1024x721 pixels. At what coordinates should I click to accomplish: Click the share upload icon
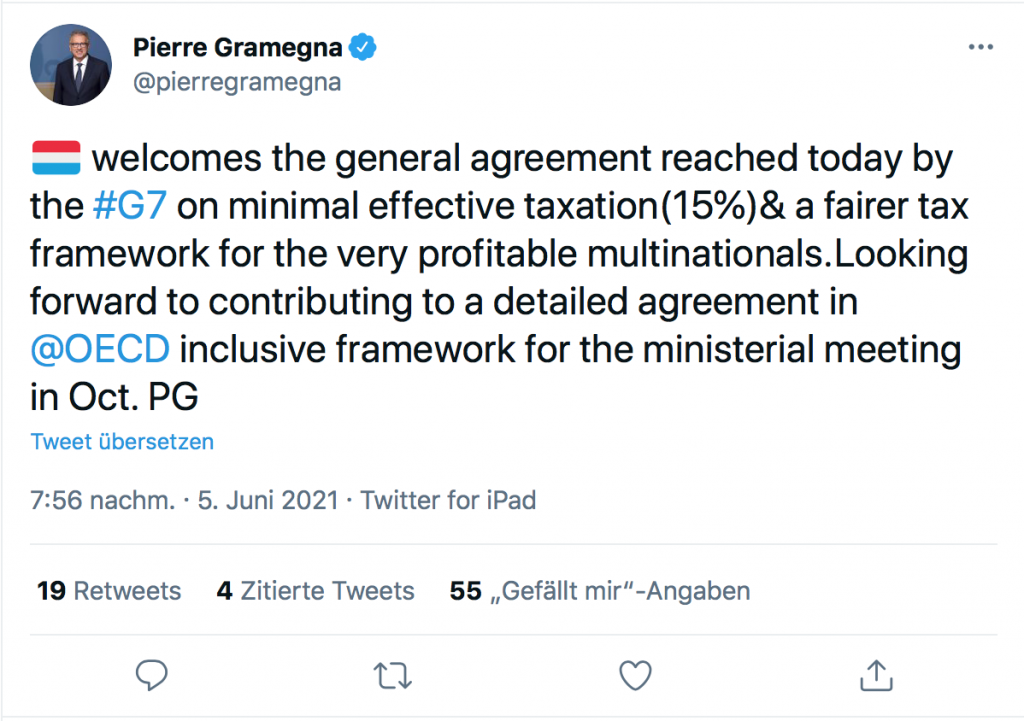(x=876, y=675)
